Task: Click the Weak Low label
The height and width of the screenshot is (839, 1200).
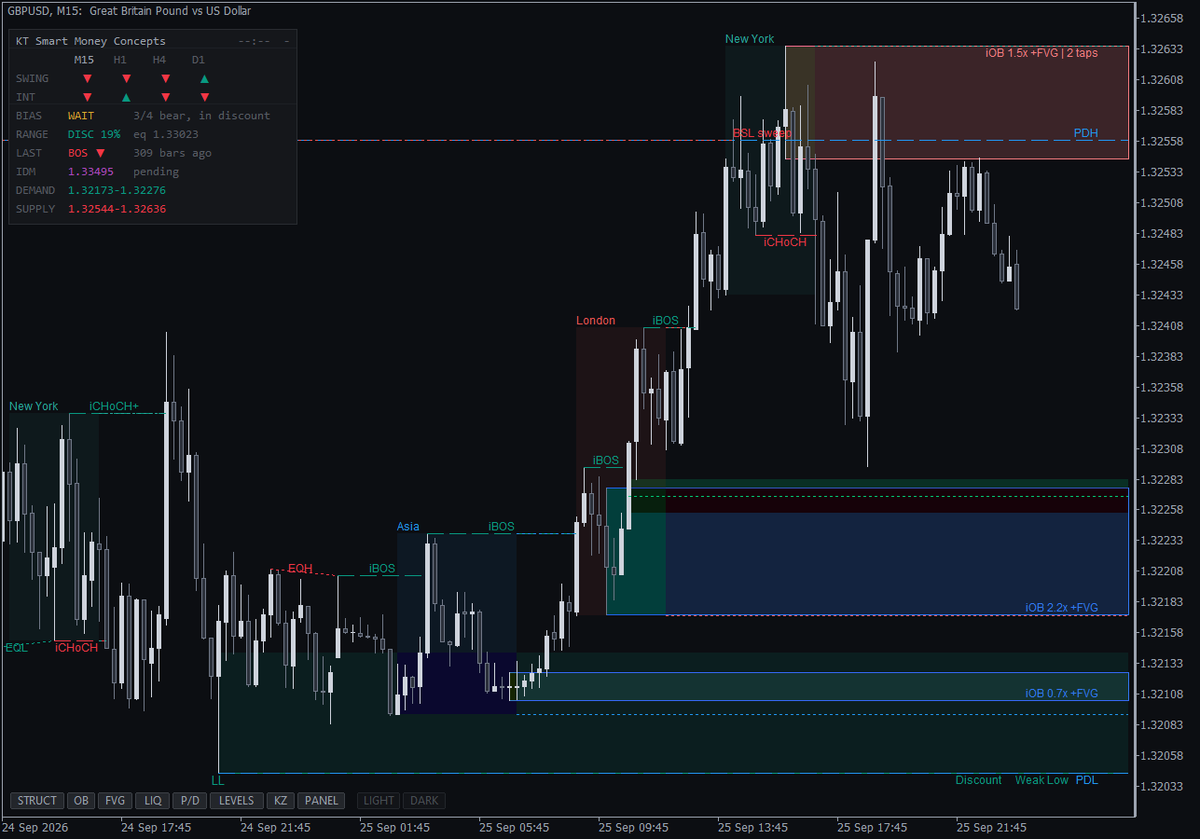Action: [x=1041, y=780]
